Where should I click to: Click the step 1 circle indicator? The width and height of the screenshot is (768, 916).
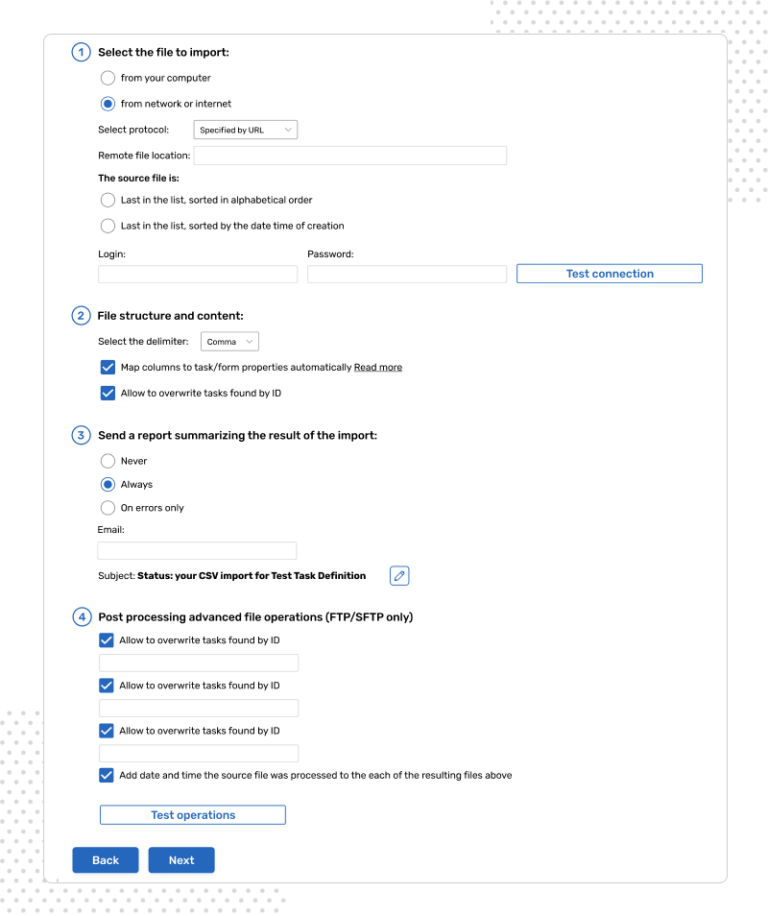point(81,51)
